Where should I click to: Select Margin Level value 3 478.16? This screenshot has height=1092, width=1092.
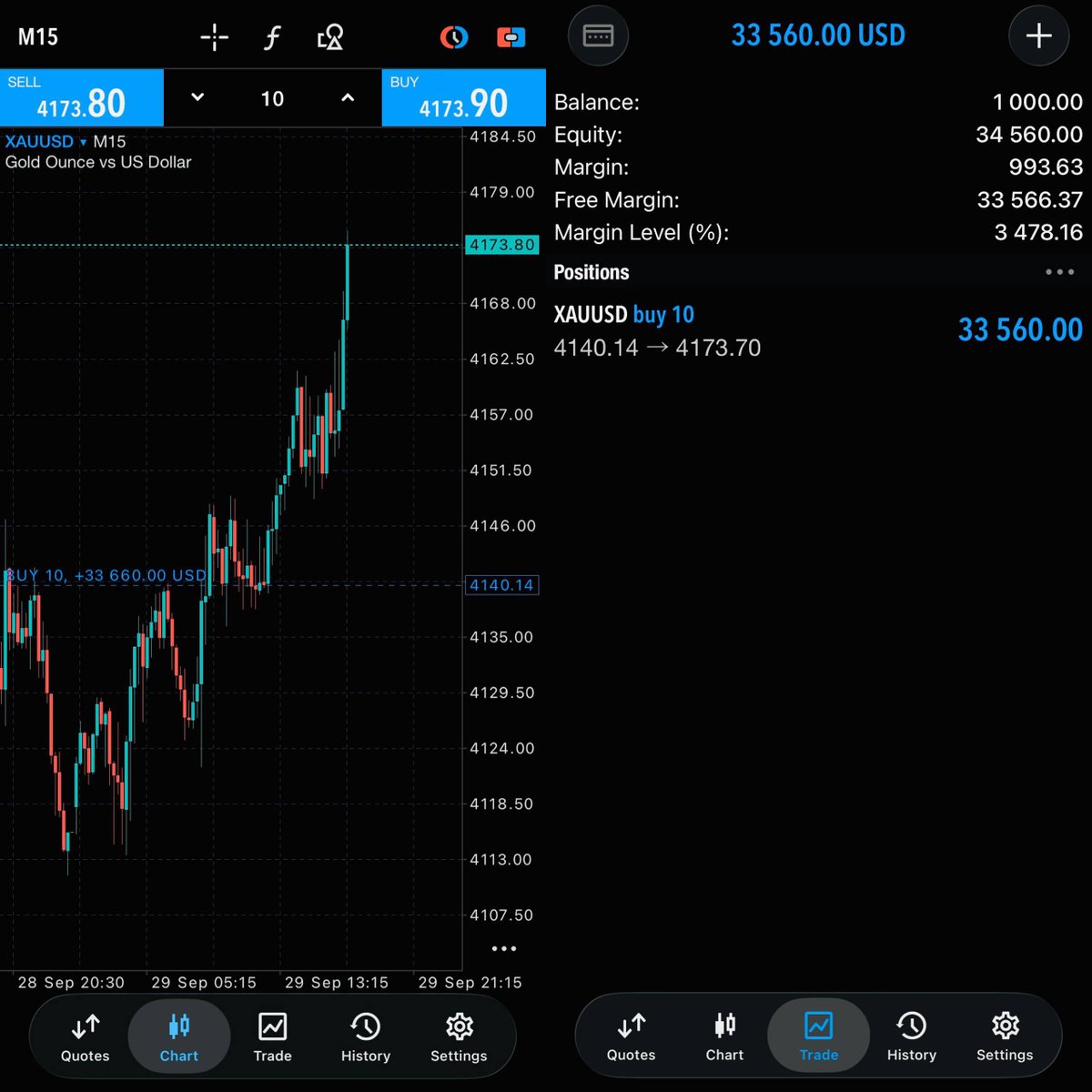click(x=1038, y=233)
